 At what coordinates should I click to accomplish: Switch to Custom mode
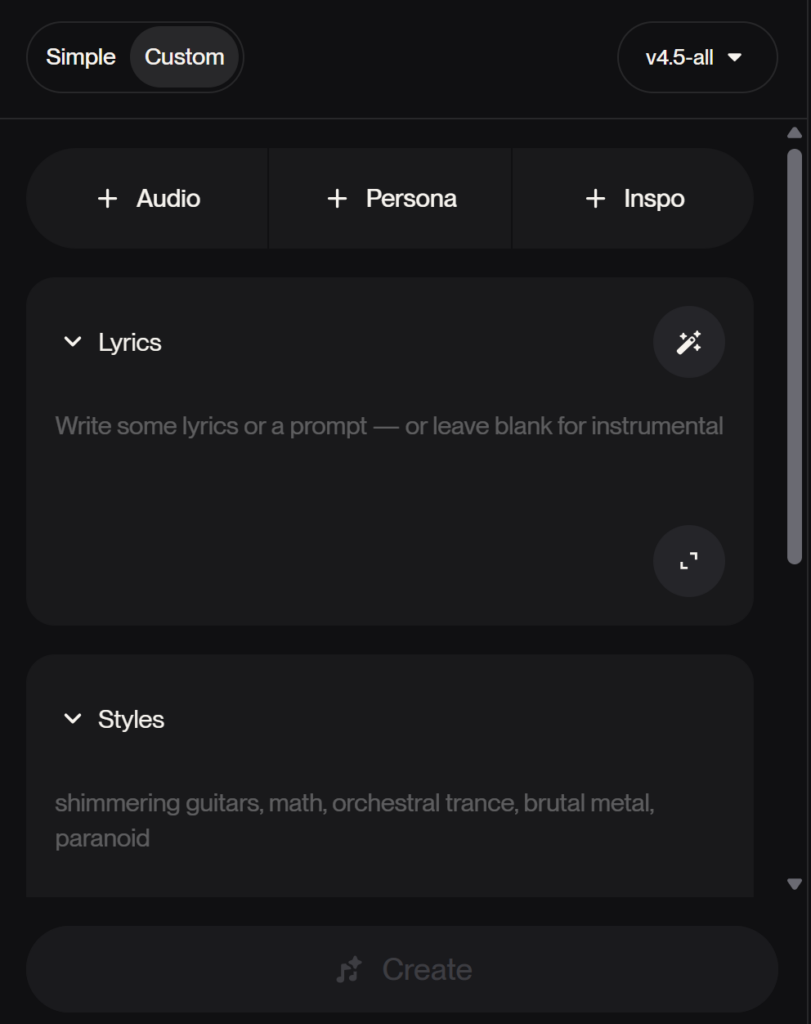[184, 57]
